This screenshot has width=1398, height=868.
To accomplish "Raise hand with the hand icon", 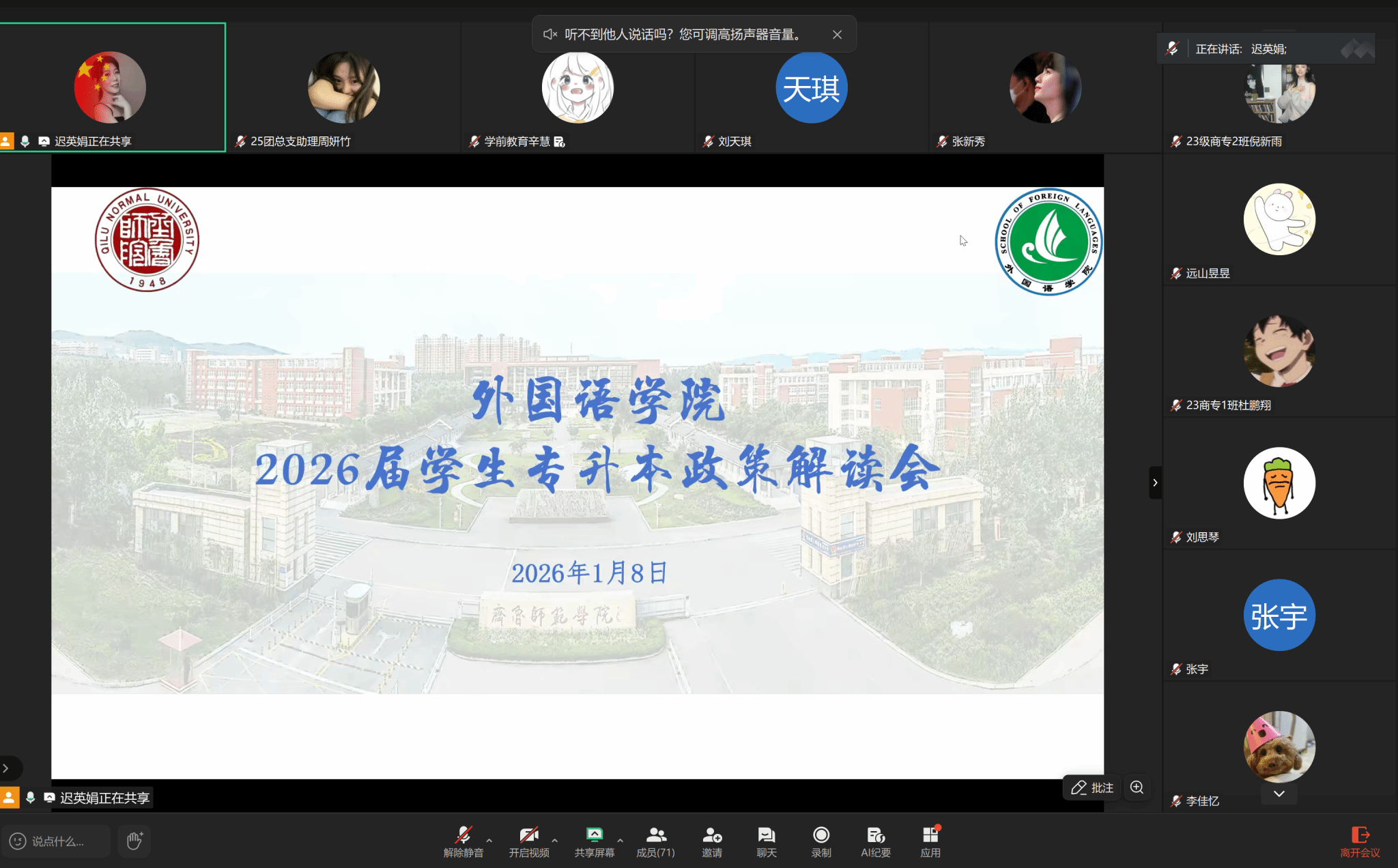I will click(134, 841).
